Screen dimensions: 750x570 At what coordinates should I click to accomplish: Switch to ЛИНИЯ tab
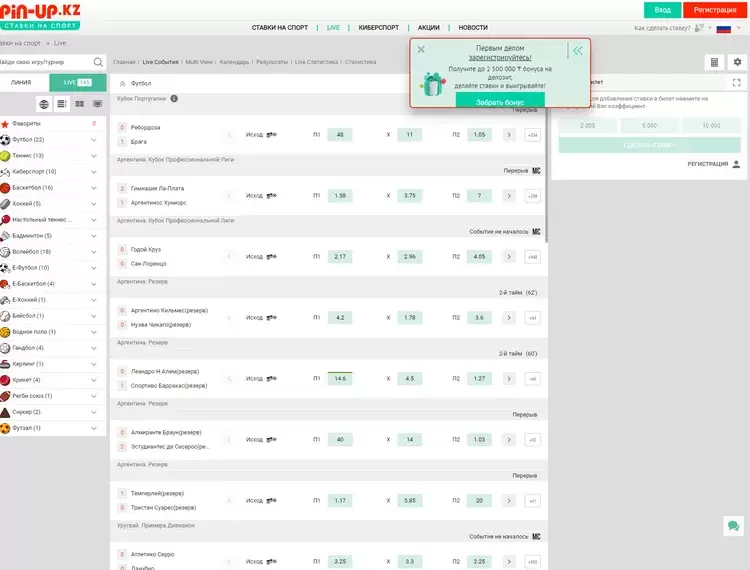pos(22,82)
